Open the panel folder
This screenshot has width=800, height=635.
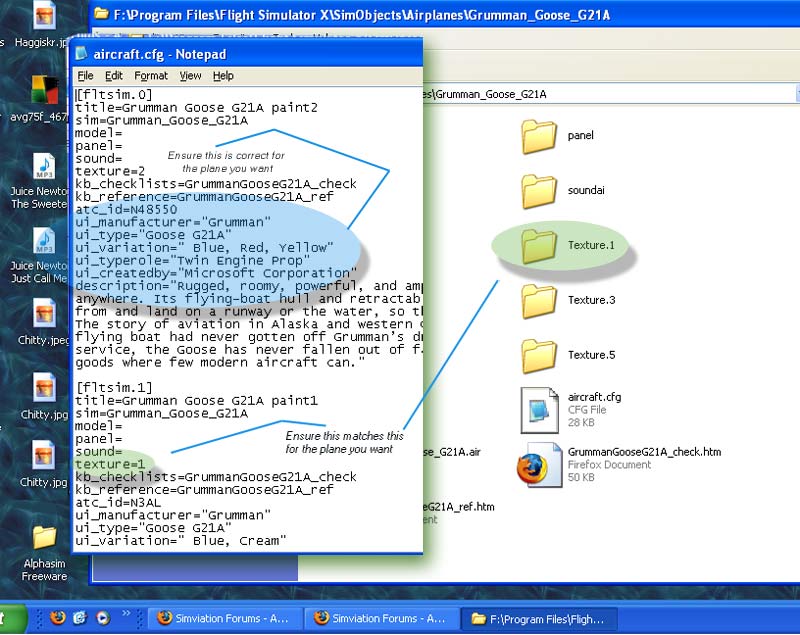click(538, 135)
